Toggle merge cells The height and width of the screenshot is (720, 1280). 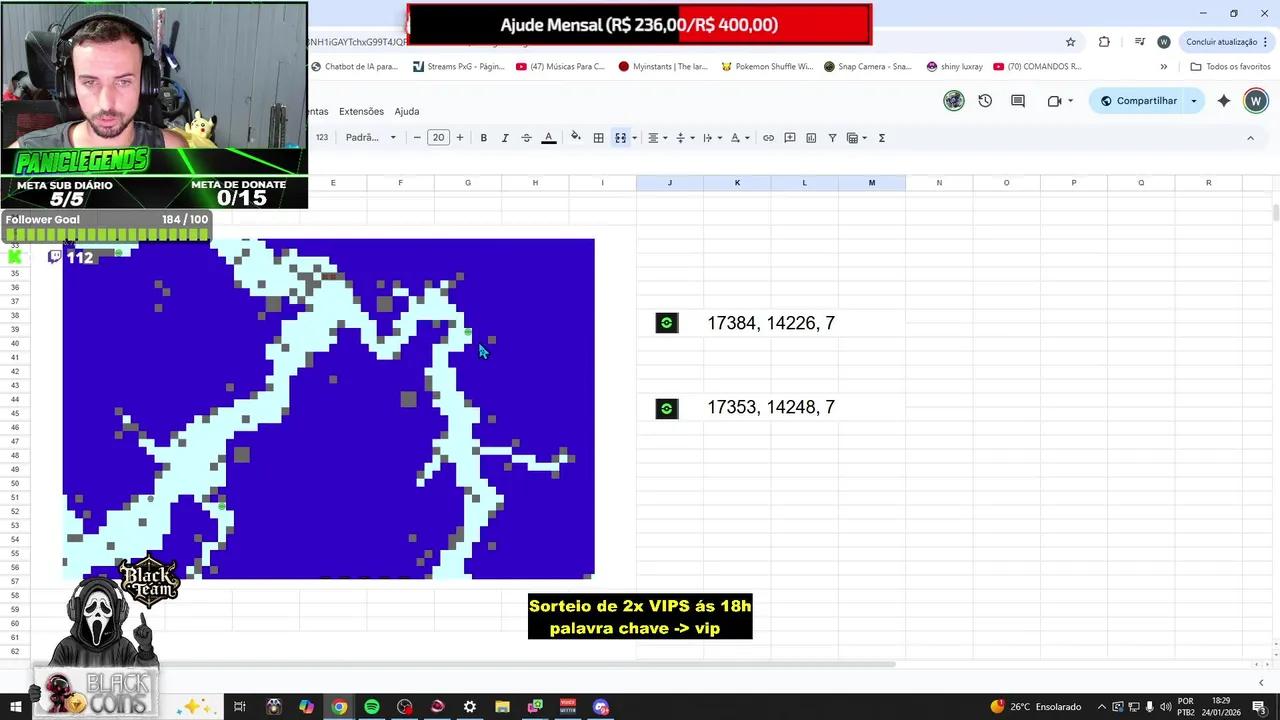[x=619, y=137]
